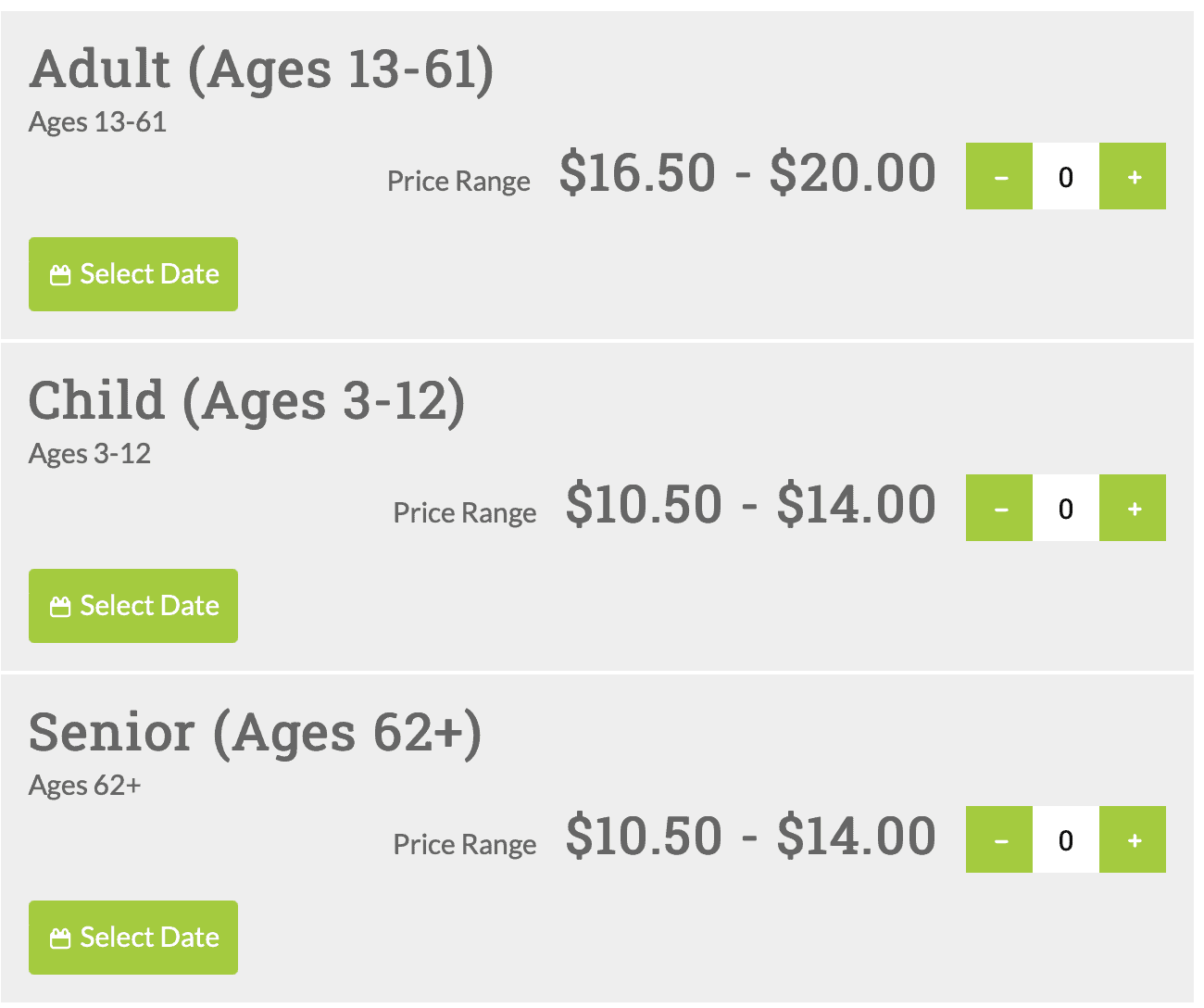1204x1008 pixels.
Task: Choose Select Date under Child (Ages 3-12)
Action: coord(133,606)
